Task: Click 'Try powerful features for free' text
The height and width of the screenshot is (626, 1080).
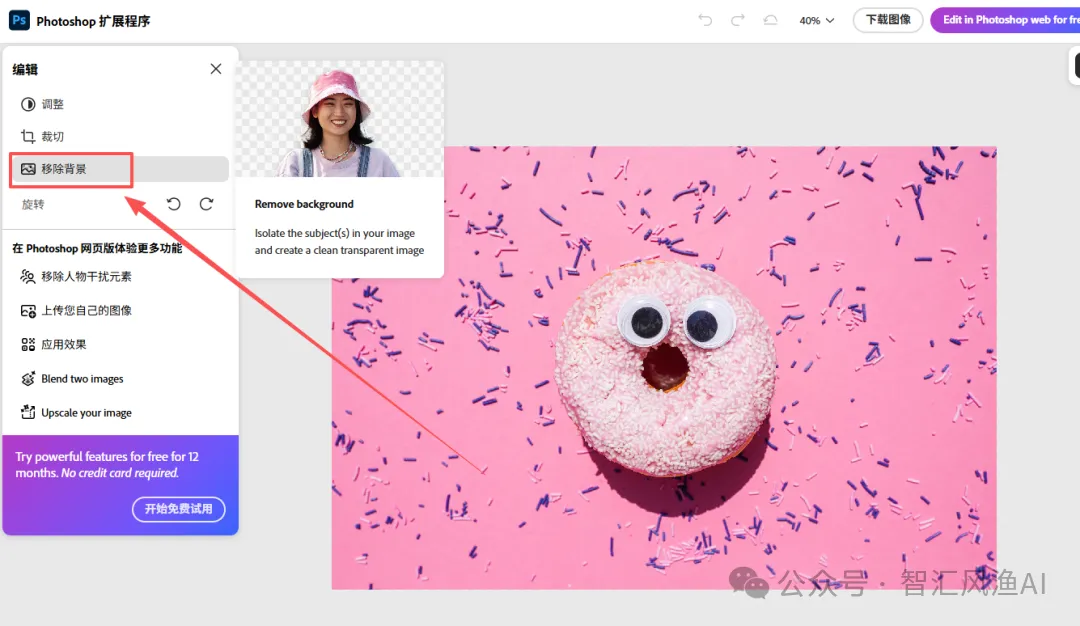Action: point(107,465)
